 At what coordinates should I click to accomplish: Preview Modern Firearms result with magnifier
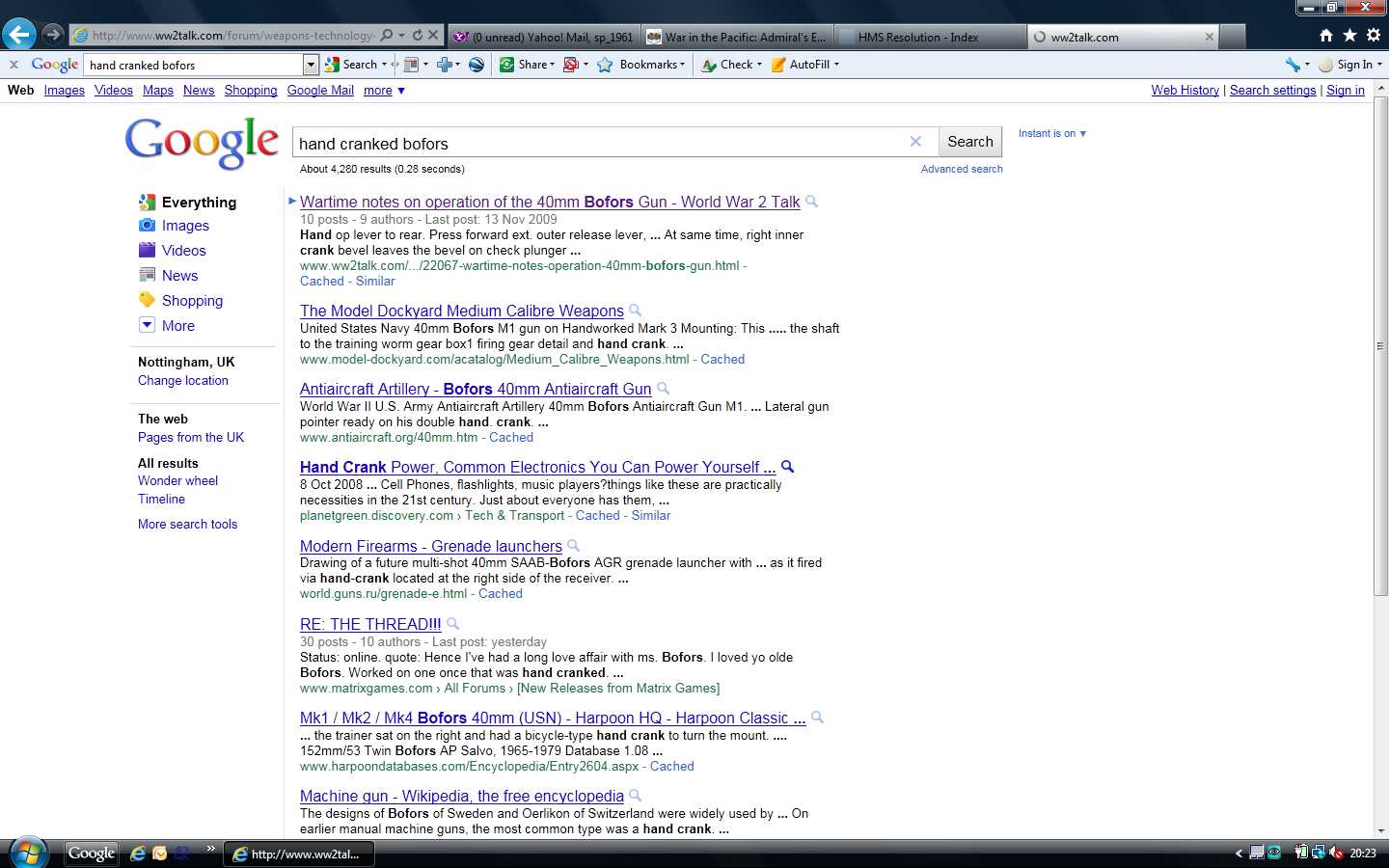point(573,546)
